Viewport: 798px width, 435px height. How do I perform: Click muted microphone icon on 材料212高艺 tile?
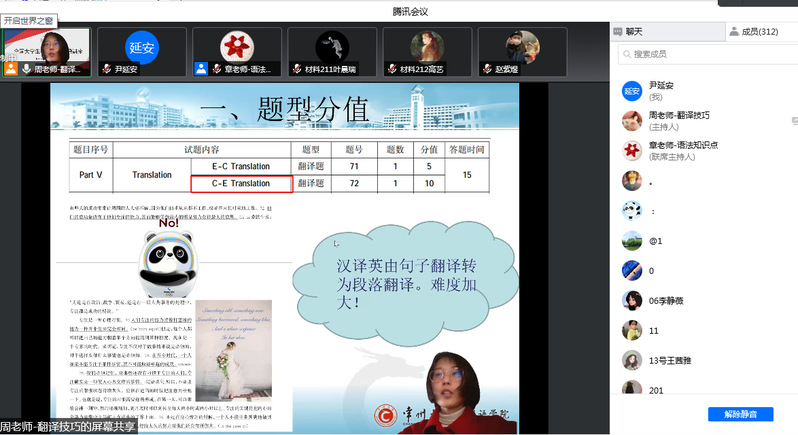(392, 69)
